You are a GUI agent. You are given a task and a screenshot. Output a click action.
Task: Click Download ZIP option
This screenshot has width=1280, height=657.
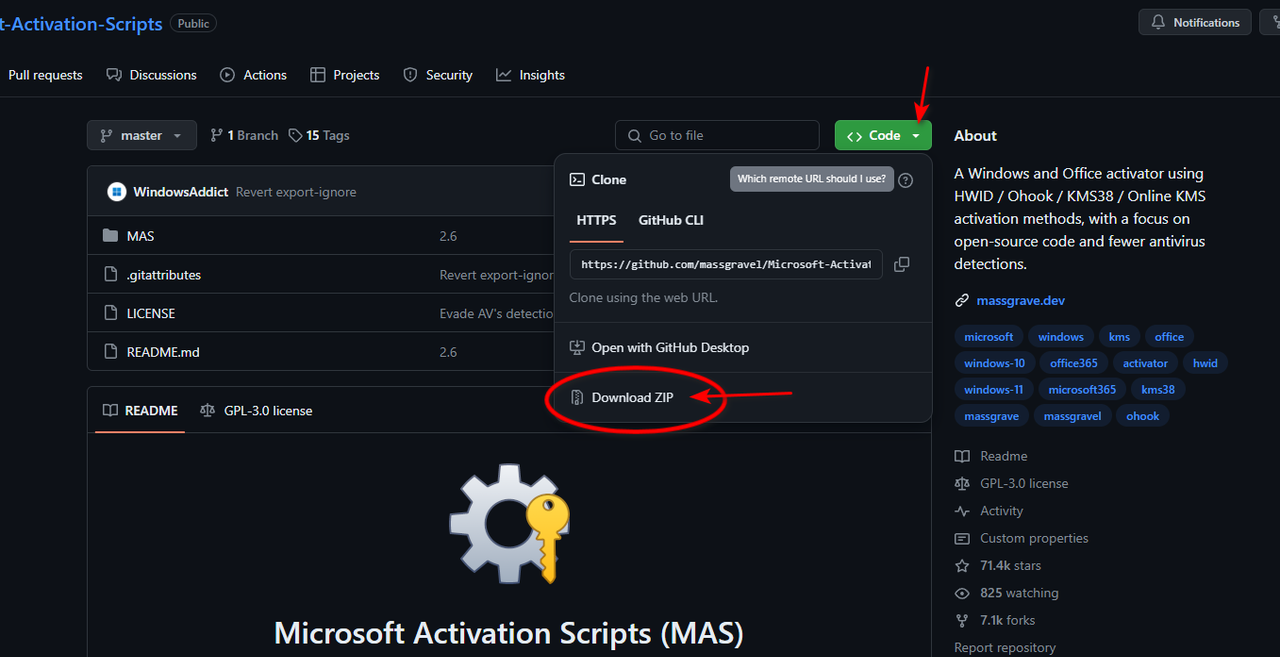tap(633, 397)
